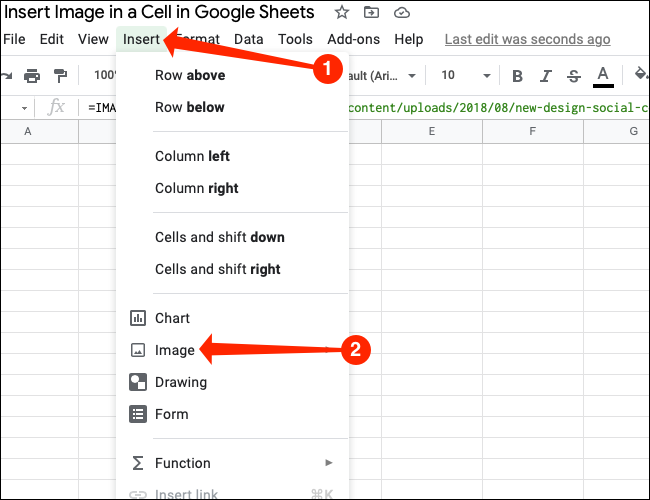The height and width of the screenshot is (500, 650).
Task: Toggle bold formatting
Action: (517, 76)
